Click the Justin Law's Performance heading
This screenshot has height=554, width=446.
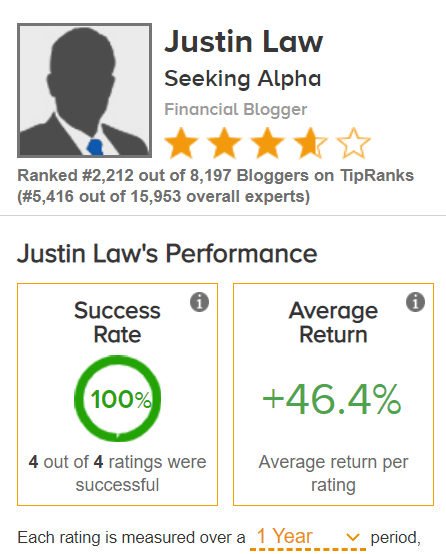coord(167,254)
